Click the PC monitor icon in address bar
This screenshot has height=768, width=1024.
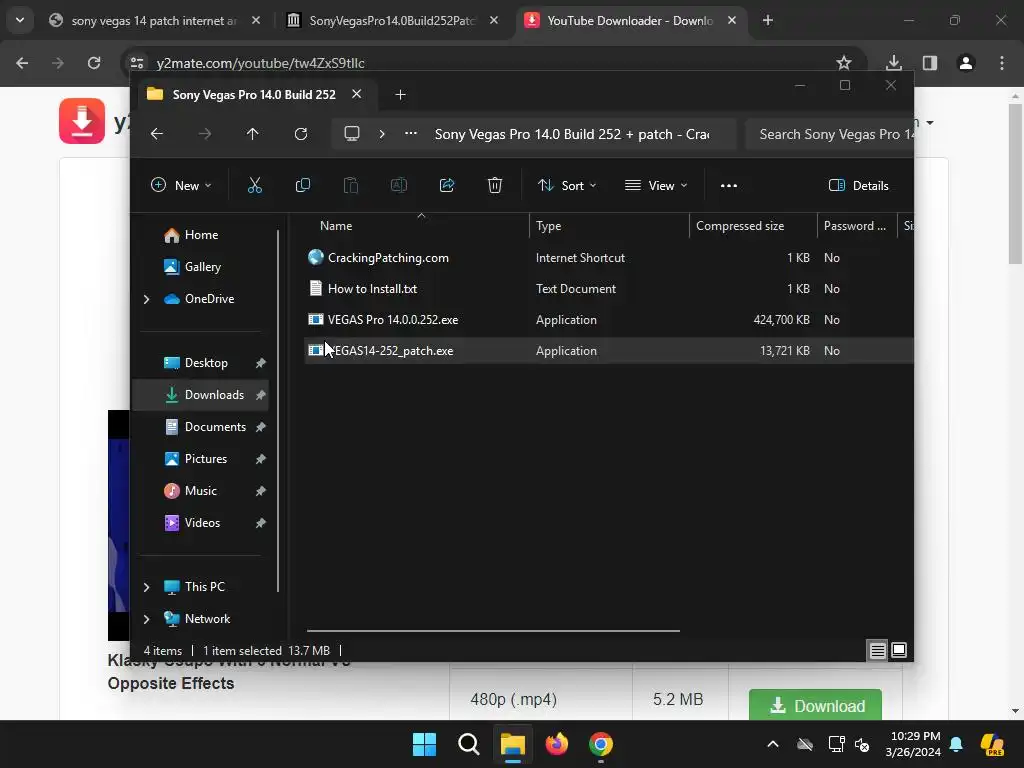(352, 134)
